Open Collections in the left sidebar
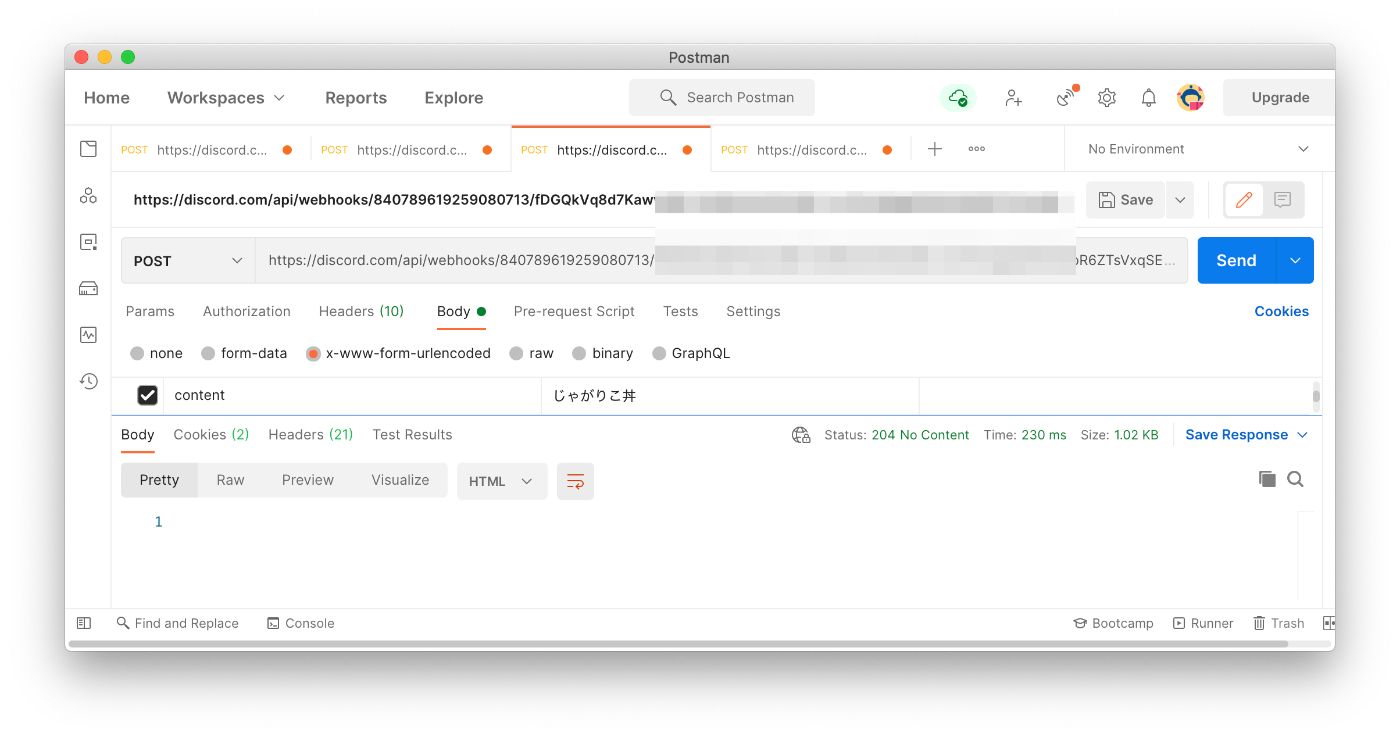The width and height of the screenshot is (1400, 737). tap(88, 149)
